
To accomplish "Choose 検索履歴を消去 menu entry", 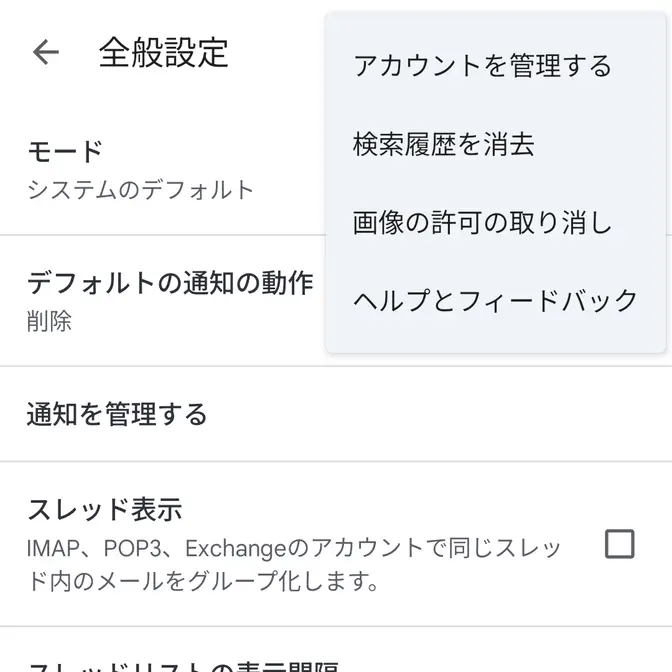I will click(x=444, y=145).
